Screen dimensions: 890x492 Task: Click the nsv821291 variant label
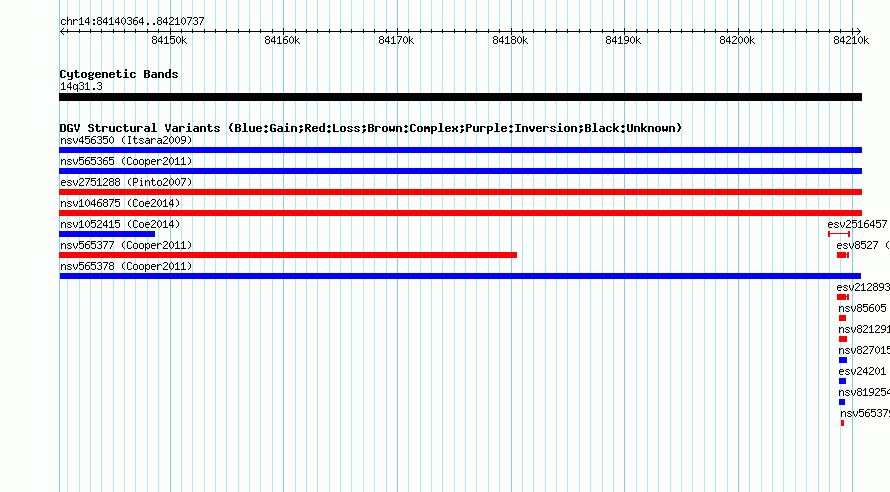coord(864,329)
